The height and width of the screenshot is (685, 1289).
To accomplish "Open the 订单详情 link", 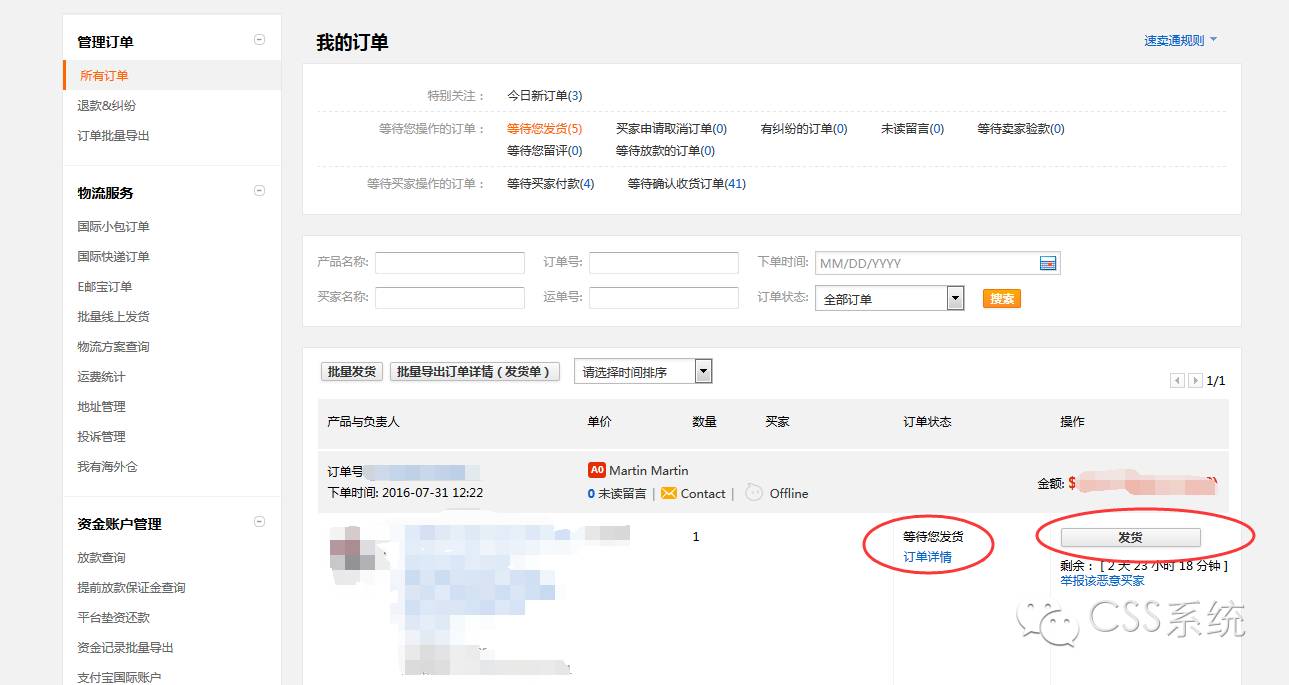I will pyautogui.click(x=927, y=557).
